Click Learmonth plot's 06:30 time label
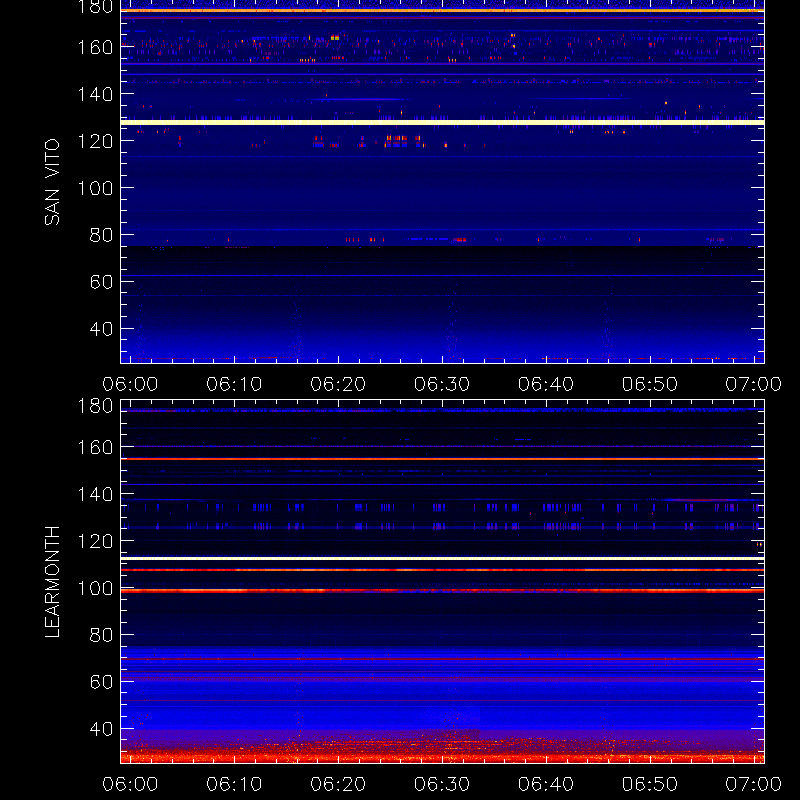Image resolution: width=800 pixels, height=800 pixels. 442,784
